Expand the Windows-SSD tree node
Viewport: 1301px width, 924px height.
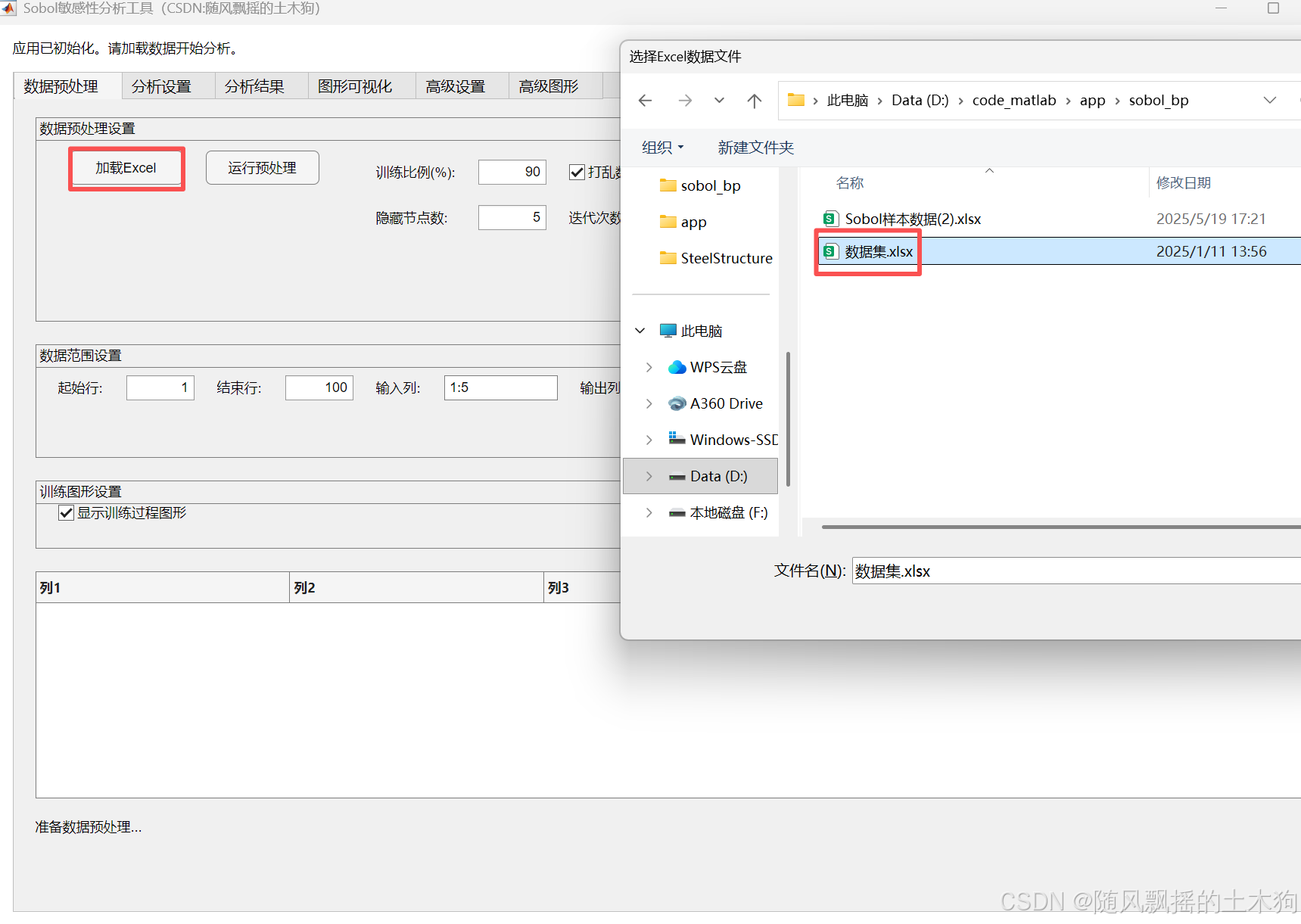tap(649, 440)
